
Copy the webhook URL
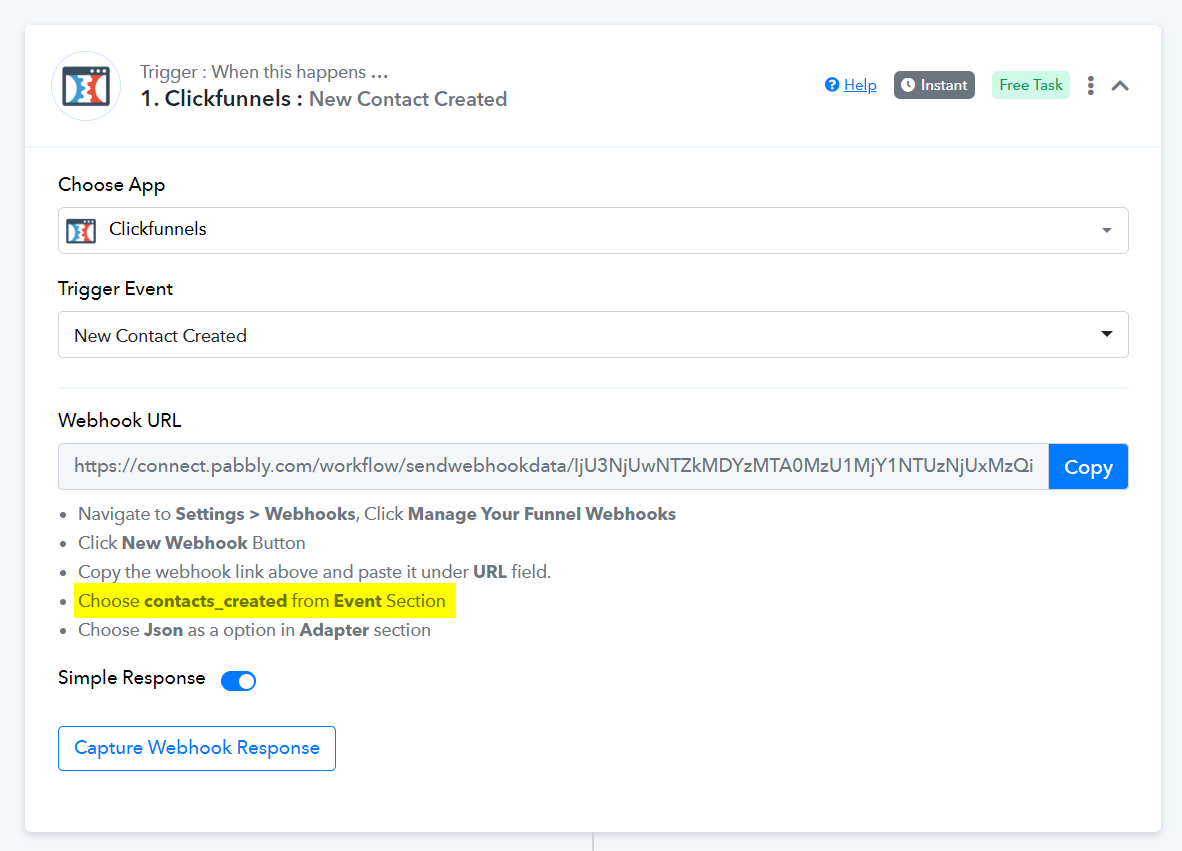pos(1088,467)
